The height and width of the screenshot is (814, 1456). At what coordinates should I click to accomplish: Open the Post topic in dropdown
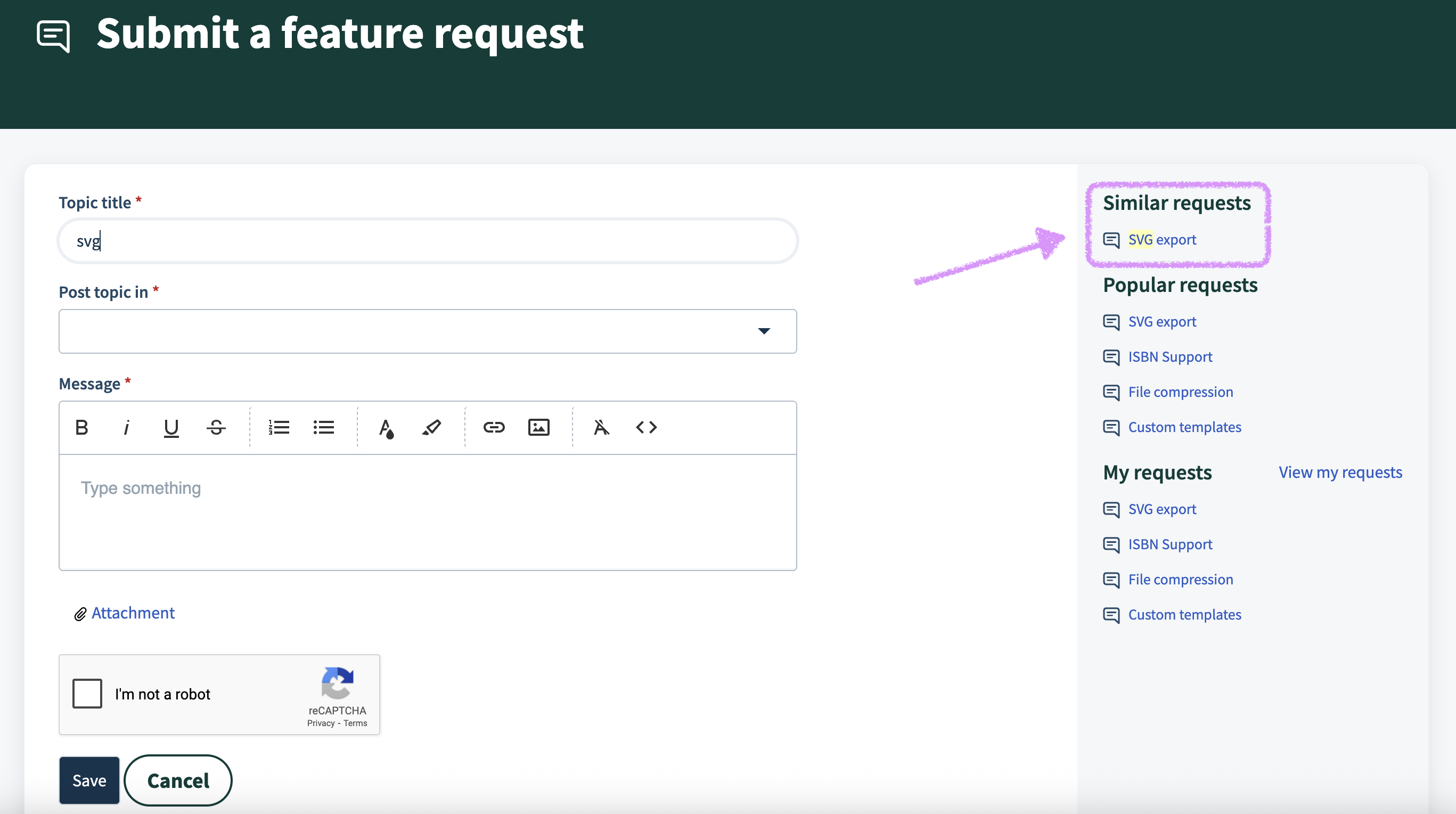[427, 331]
